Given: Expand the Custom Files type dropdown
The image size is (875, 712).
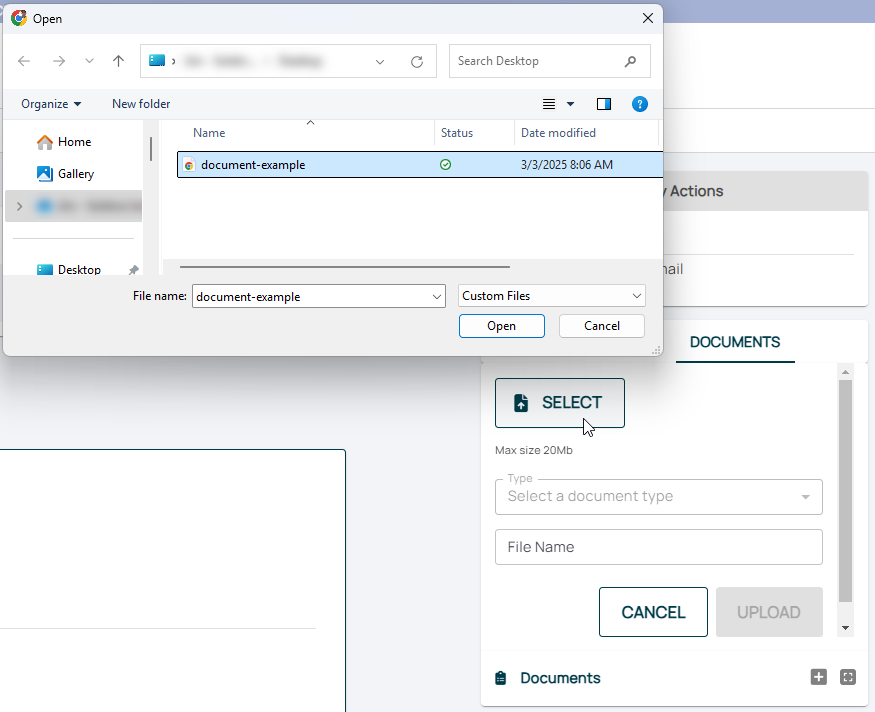Looking at the screenshot, I should [637, 296].
